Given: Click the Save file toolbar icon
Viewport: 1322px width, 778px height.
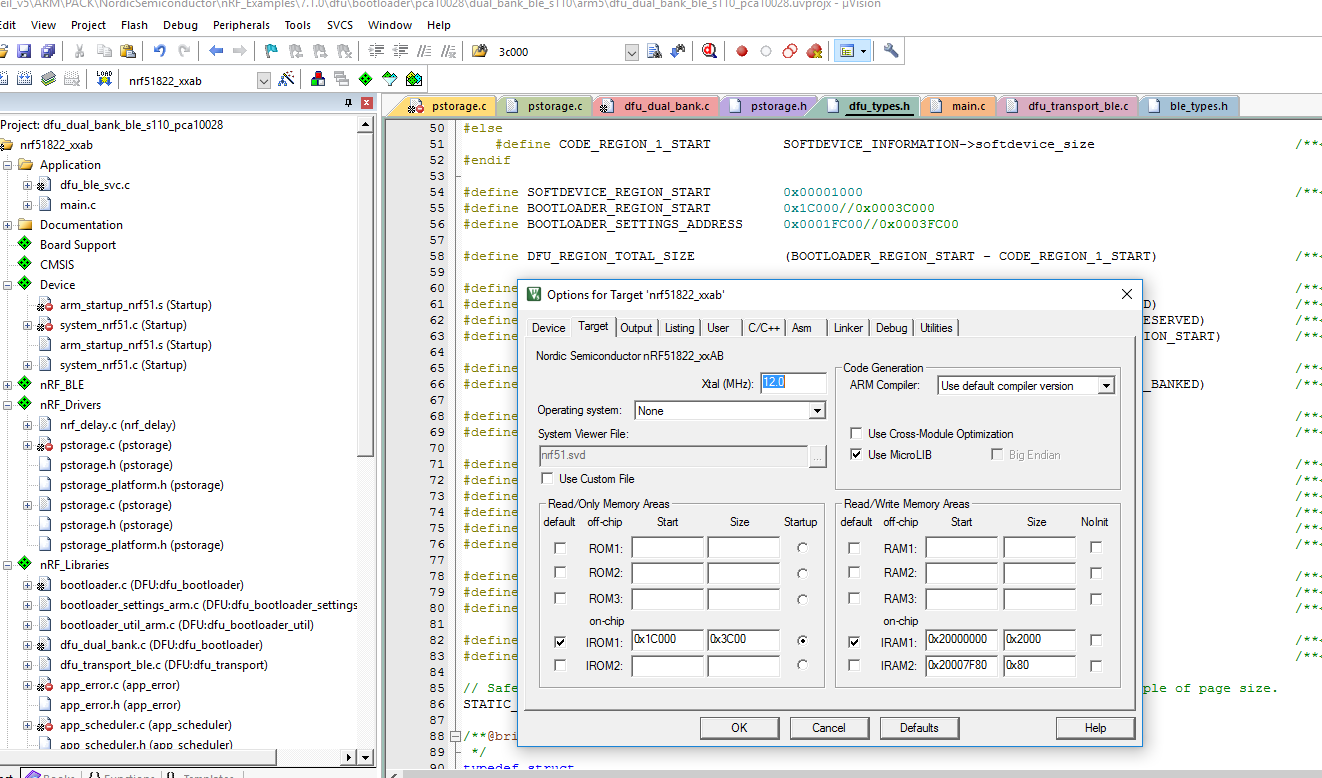Looking at the screenshot, I should pyautogui.click(x=24, y=51).
